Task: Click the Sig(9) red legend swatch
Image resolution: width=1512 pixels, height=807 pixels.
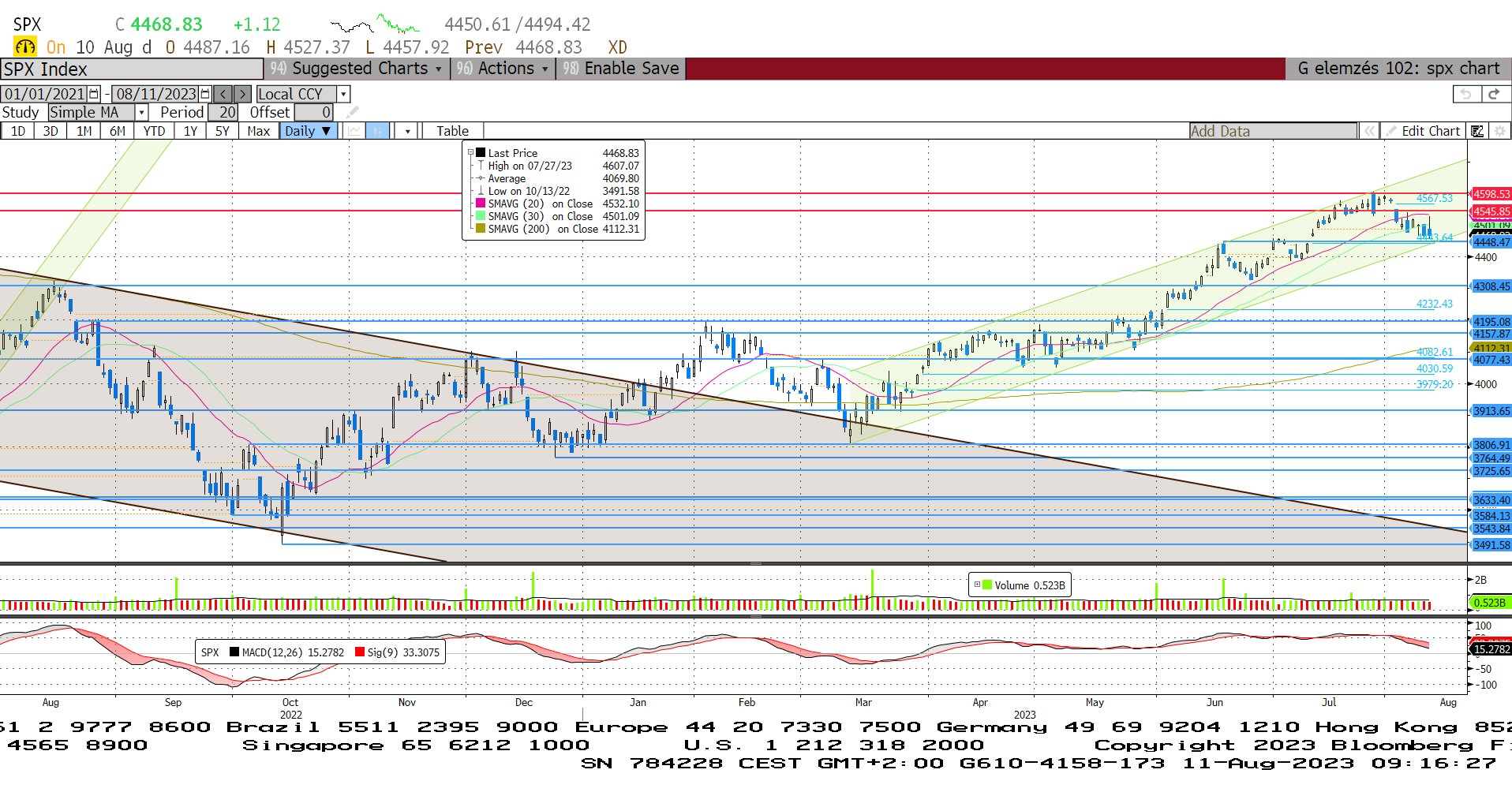Action: pos(360,652)
